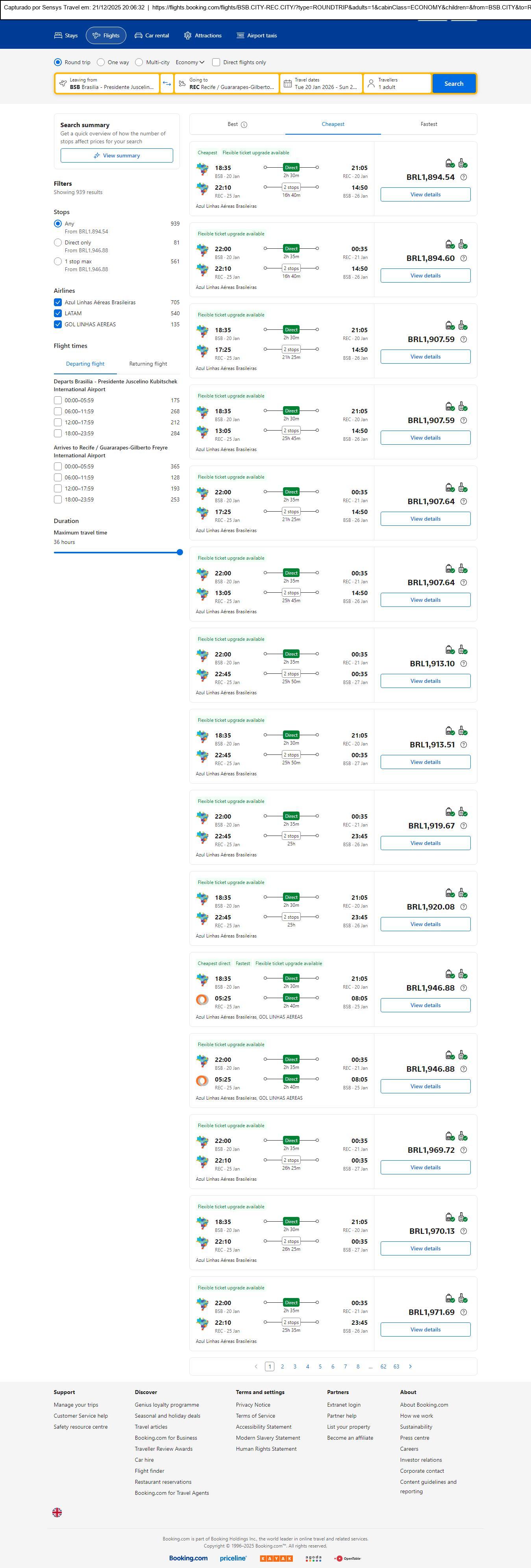Open the Economy cabin class dropdown

[x=189, y=62]
